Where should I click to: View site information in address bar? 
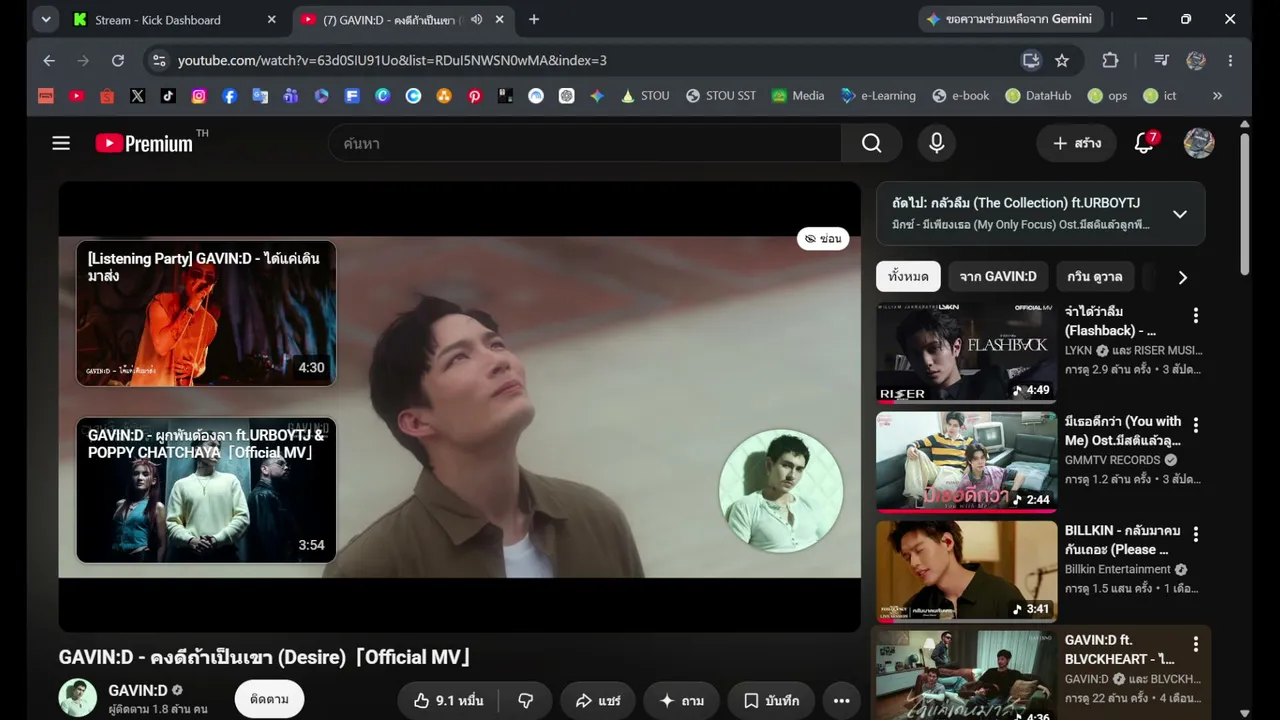[x=158, y=60]
